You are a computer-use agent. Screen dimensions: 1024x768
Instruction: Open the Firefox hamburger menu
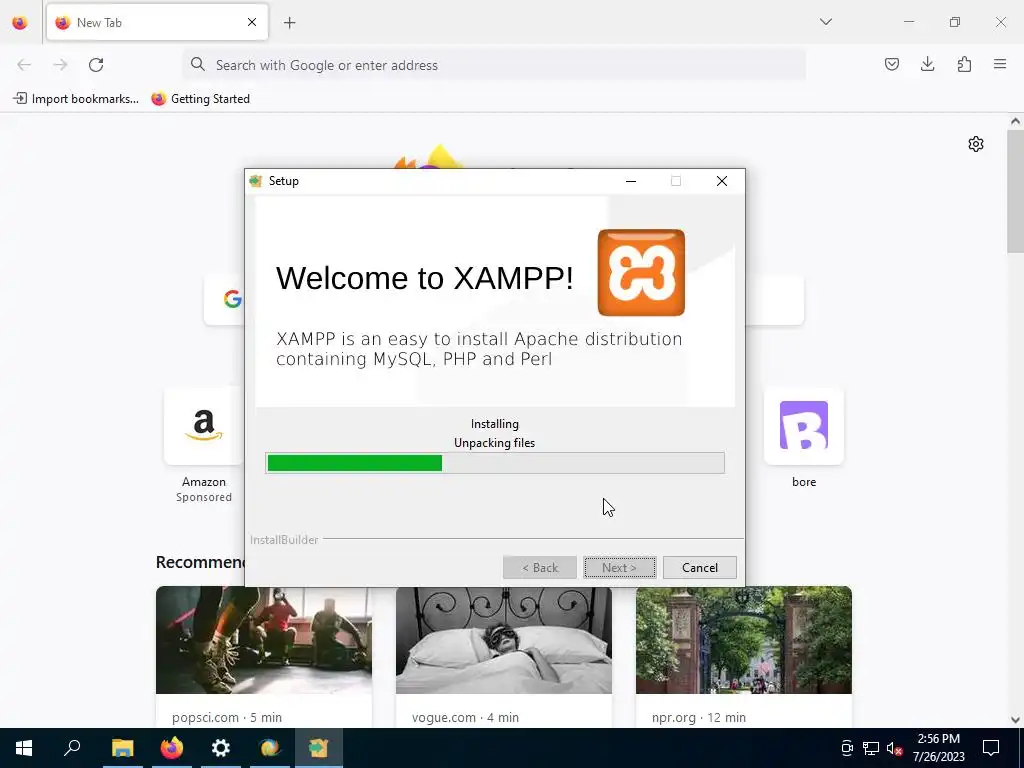coord(1000,64)
